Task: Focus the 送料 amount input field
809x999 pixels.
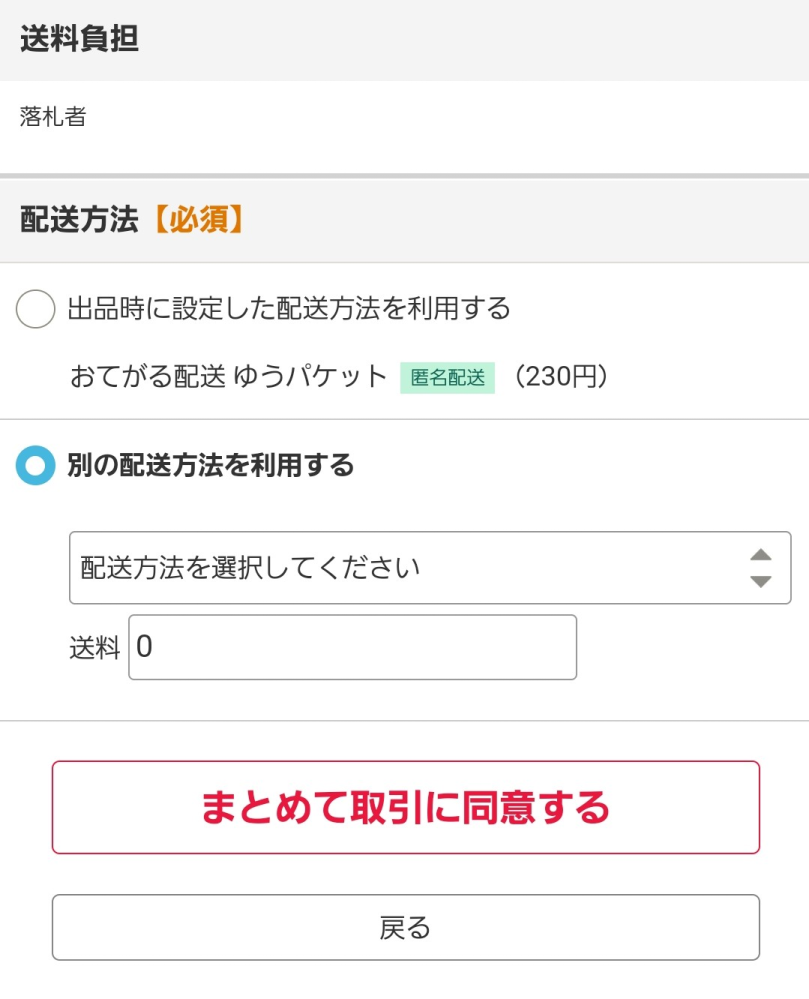Action: [352, 647]
